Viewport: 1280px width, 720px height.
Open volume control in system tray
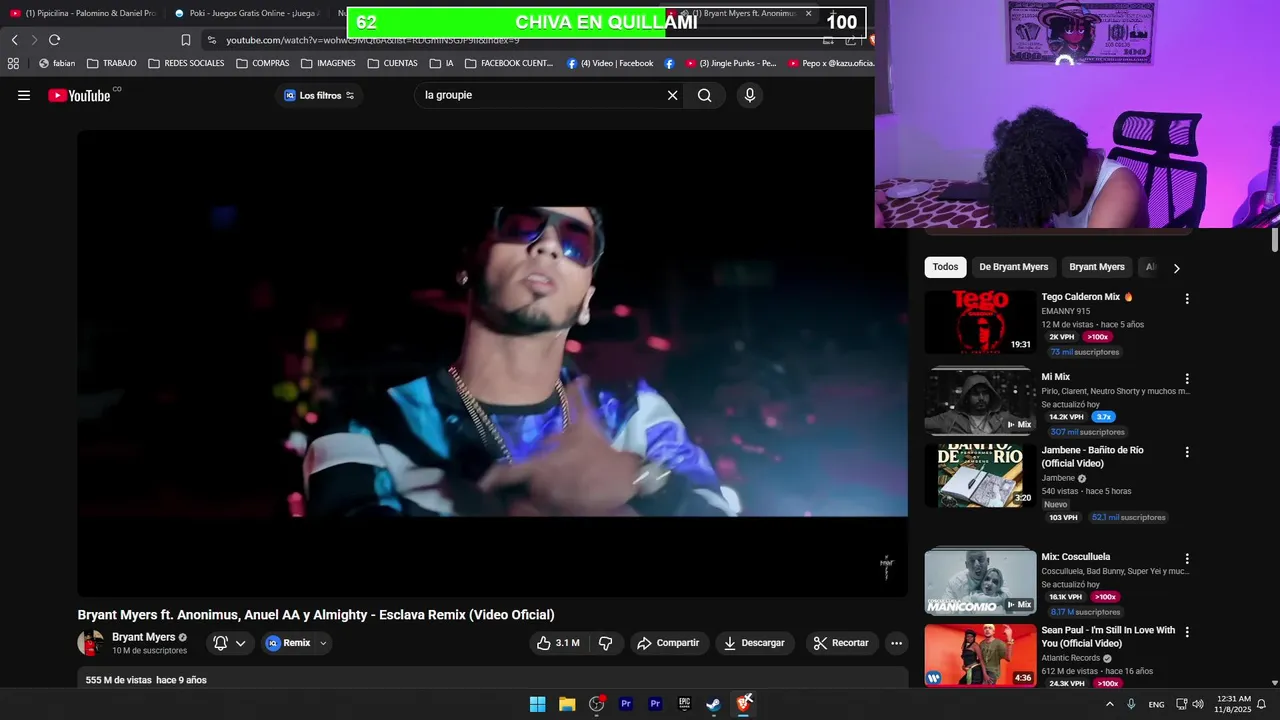pos(1198,704)
